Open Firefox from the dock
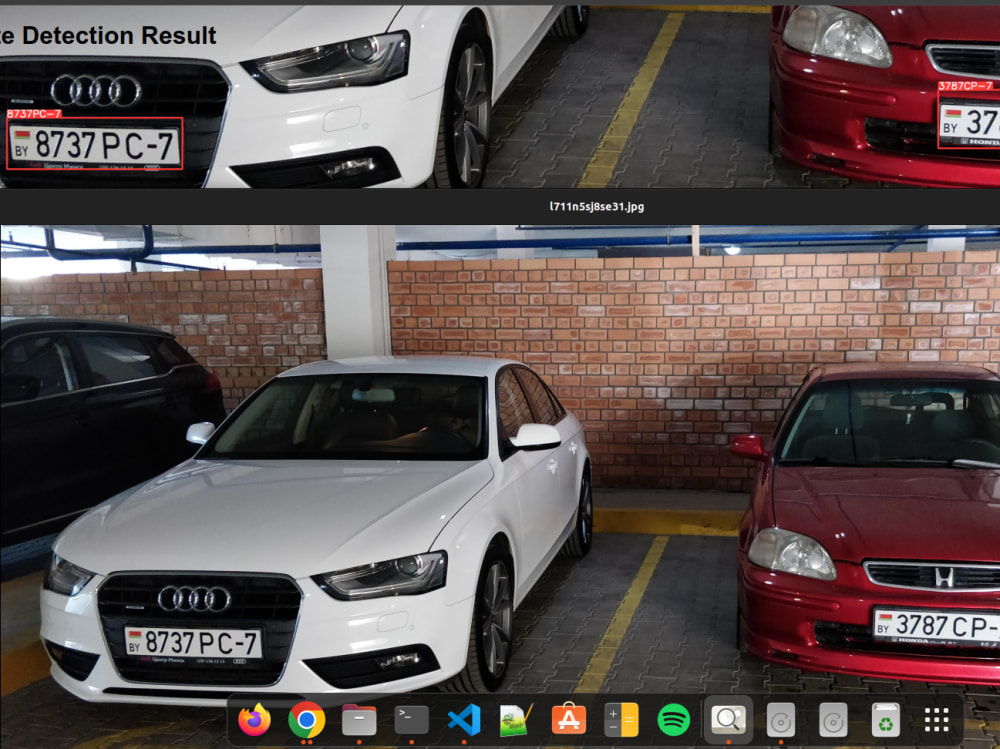This screenshot has width=1000, height=749. [254, 720]
